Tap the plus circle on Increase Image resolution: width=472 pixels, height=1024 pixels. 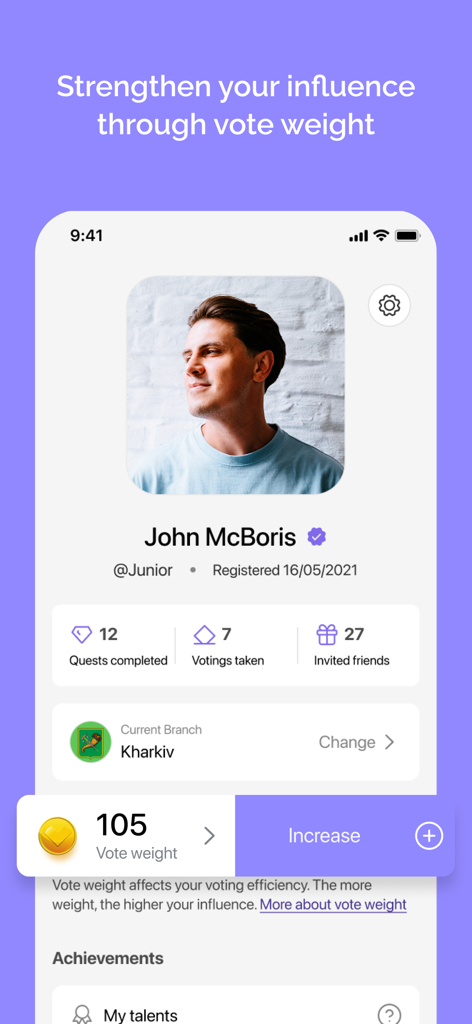(x=429, y=836)
